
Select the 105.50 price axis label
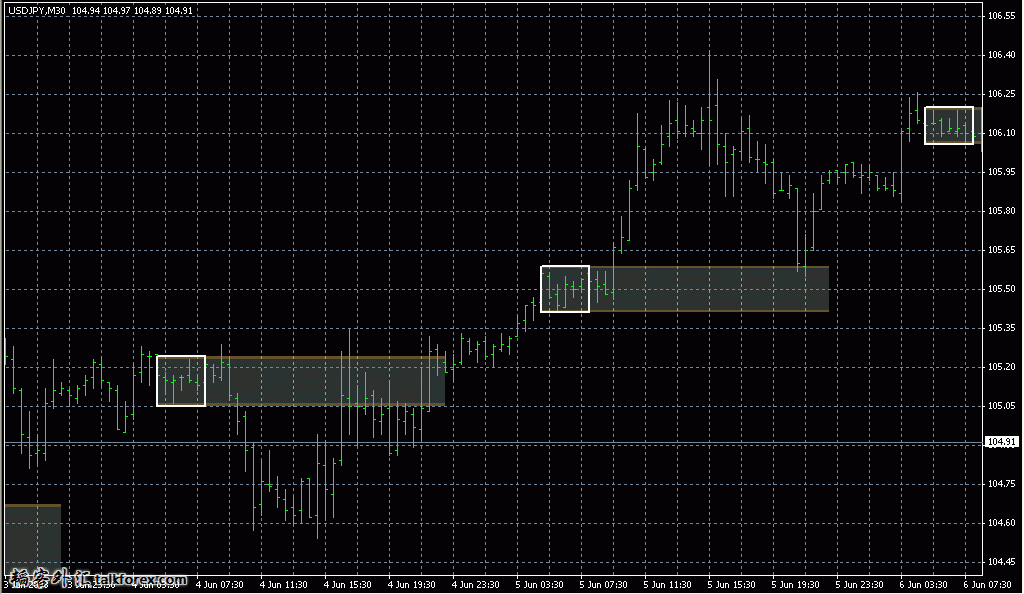(x=1001, y=289)
